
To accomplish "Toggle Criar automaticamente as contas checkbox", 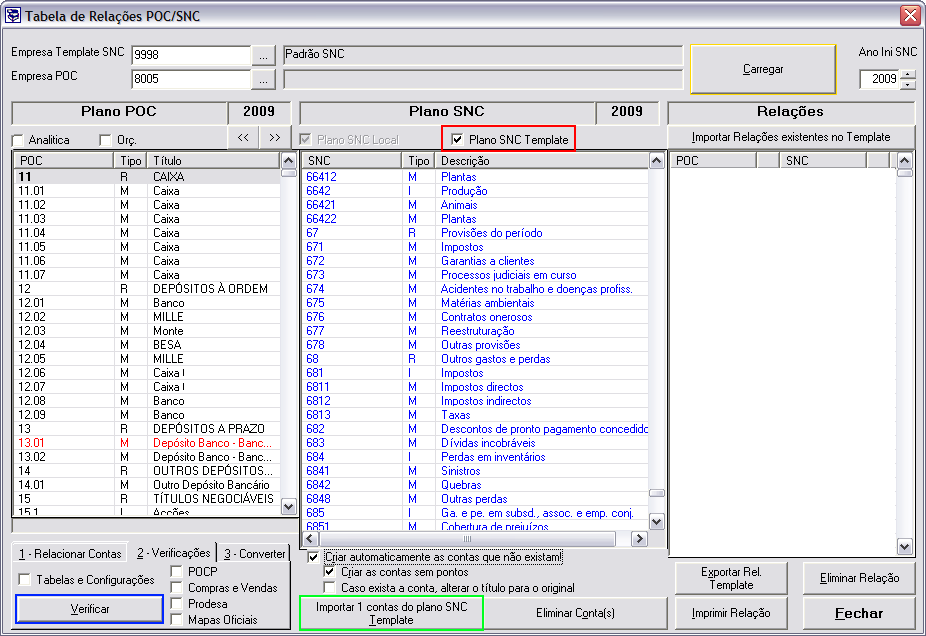I will click(313, 557).
